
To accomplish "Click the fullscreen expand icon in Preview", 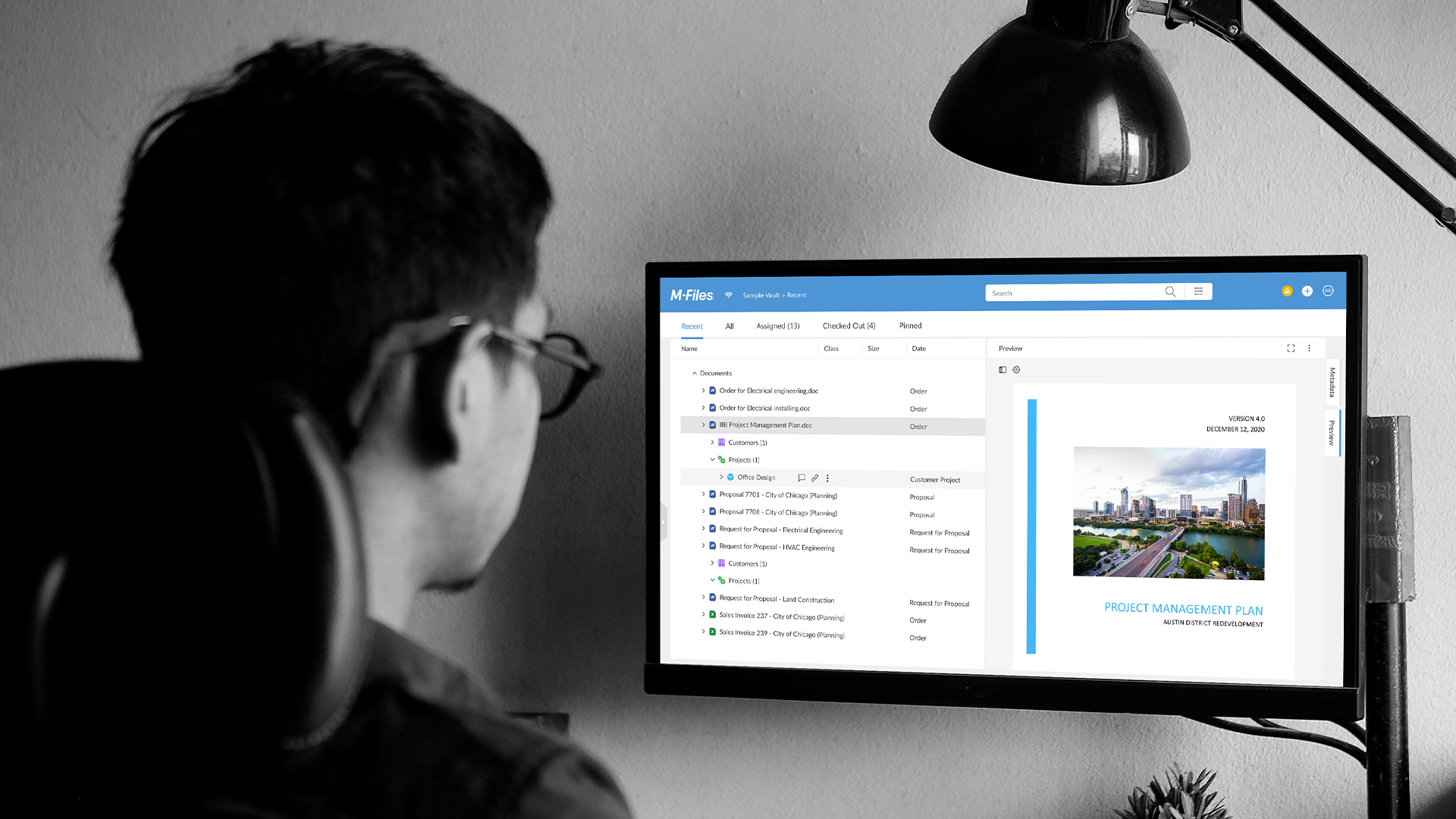I will pyautogui.click(x=1291, y=348).
